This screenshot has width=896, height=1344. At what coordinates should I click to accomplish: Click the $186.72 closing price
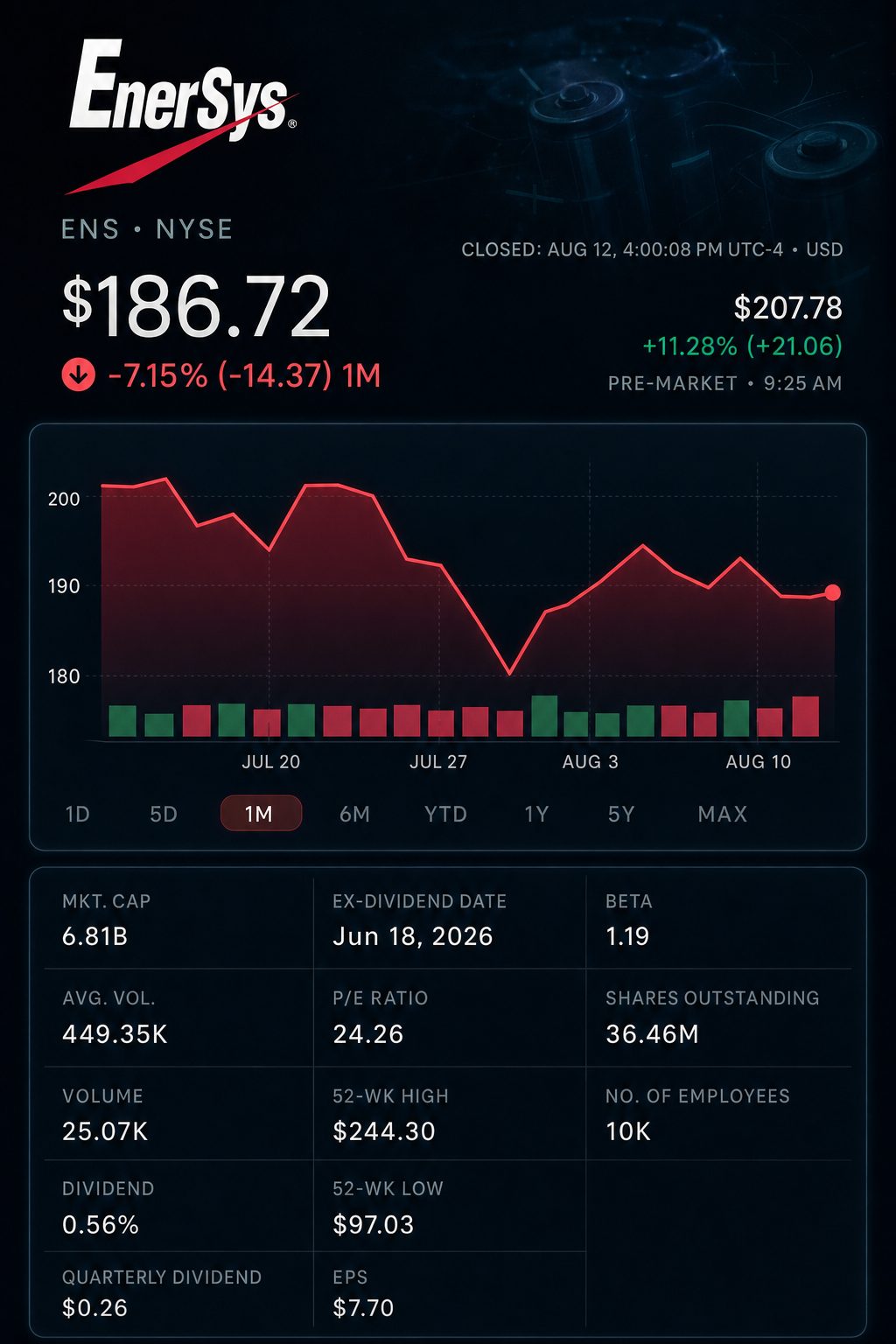point(196,306)
